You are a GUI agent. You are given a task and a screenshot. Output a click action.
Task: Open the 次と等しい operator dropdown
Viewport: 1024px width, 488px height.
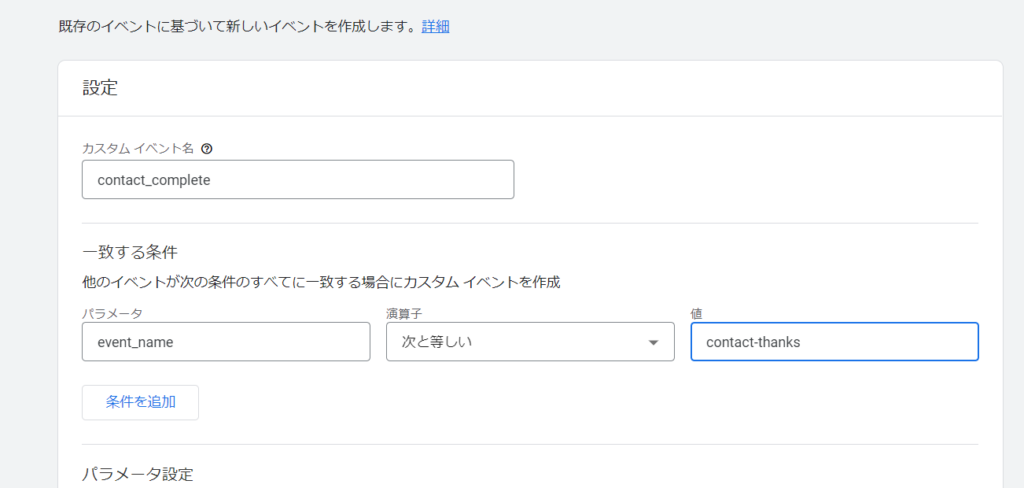(x=529, y=342)
